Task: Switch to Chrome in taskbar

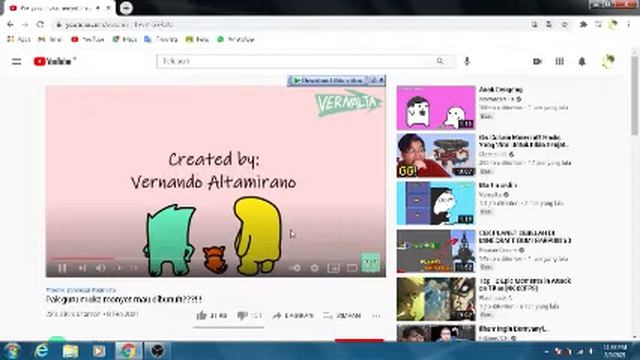Action: click(128, 351)
